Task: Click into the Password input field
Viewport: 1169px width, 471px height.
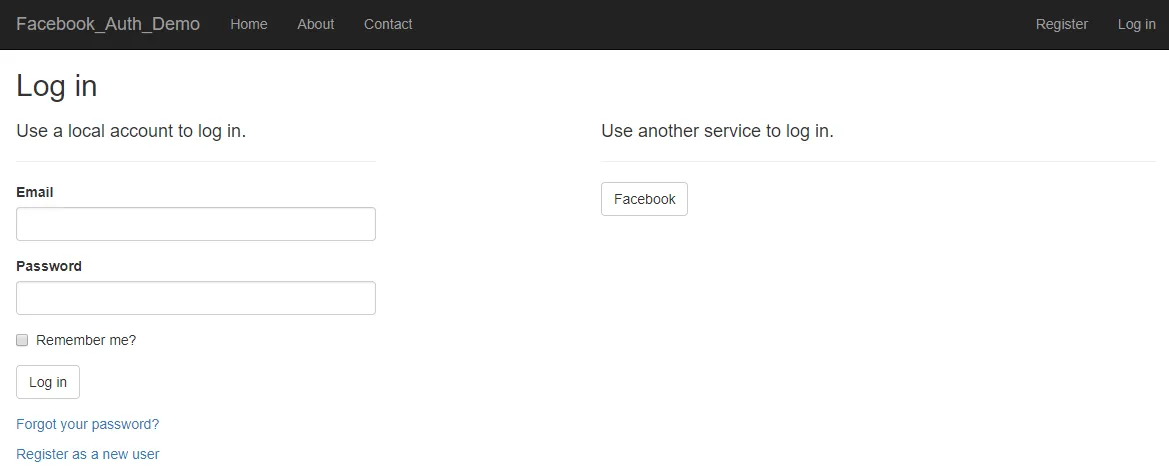Action: pyautogui.click(x=196, y=298)
